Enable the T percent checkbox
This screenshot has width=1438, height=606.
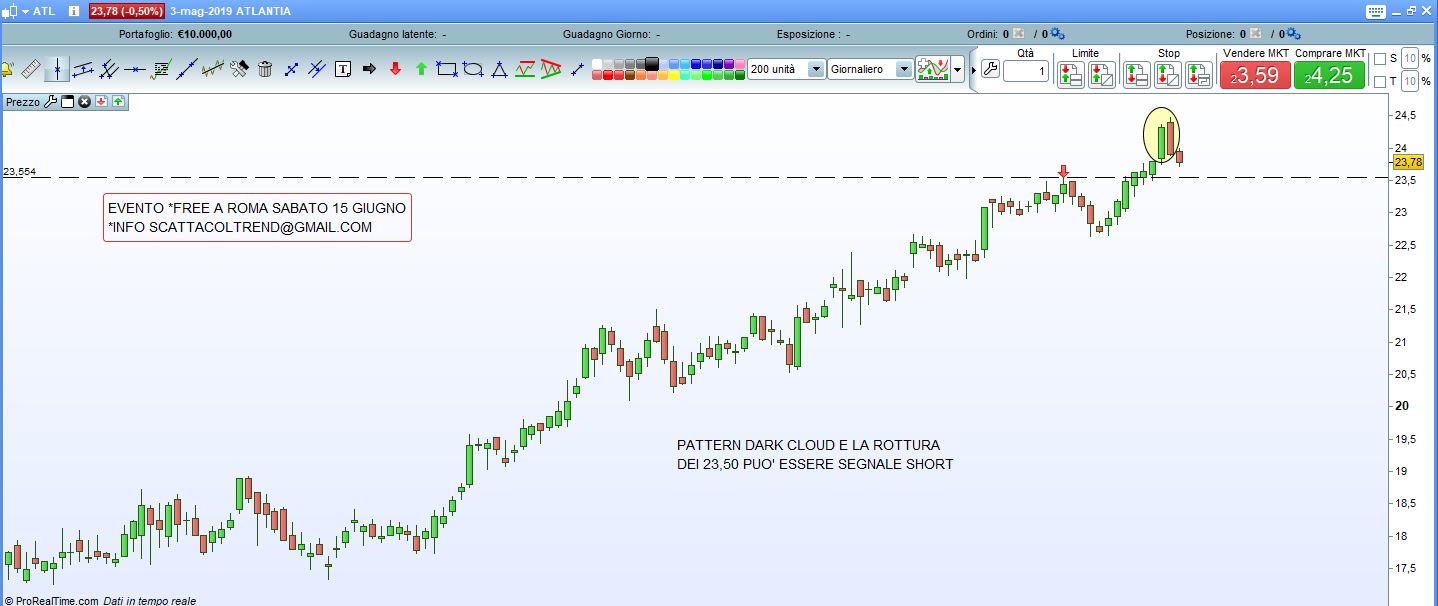point(1381,82)
